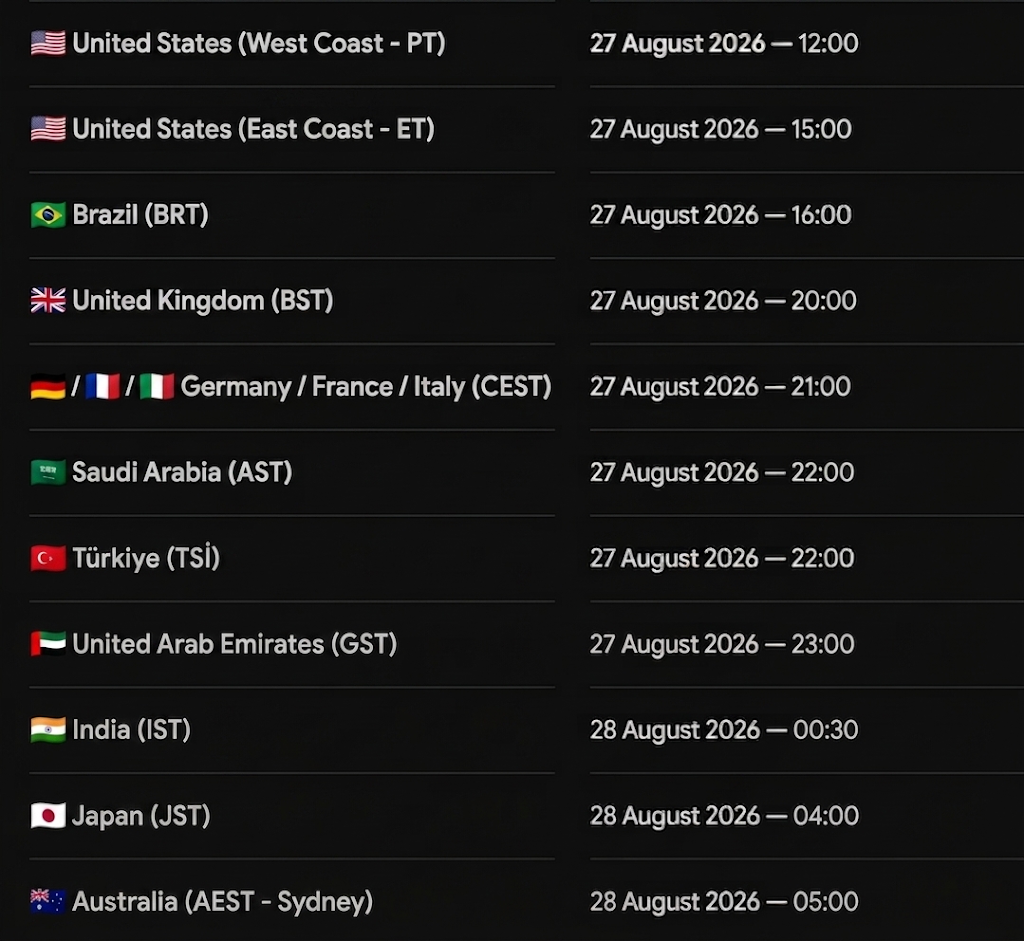Select the India time 28 August 2026 — 00:30
The image size is (1024, 941).
[x=724, y=730]
